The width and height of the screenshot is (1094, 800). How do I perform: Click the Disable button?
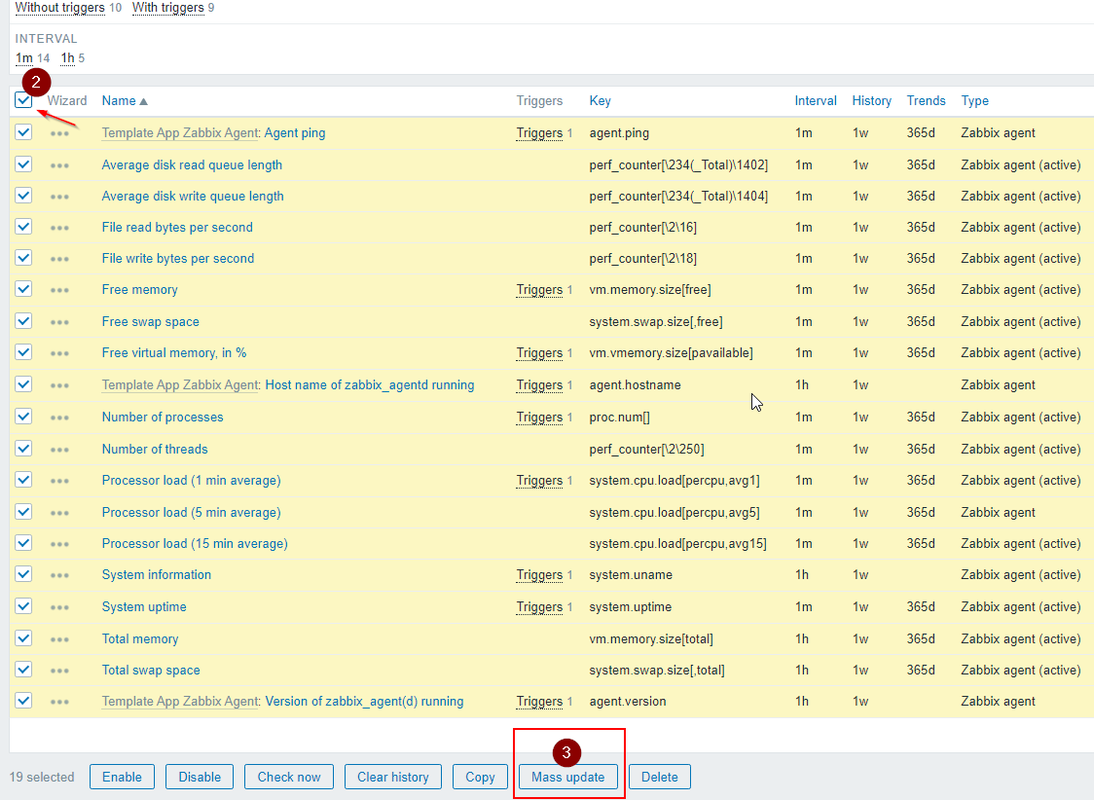tap(200, 777)
